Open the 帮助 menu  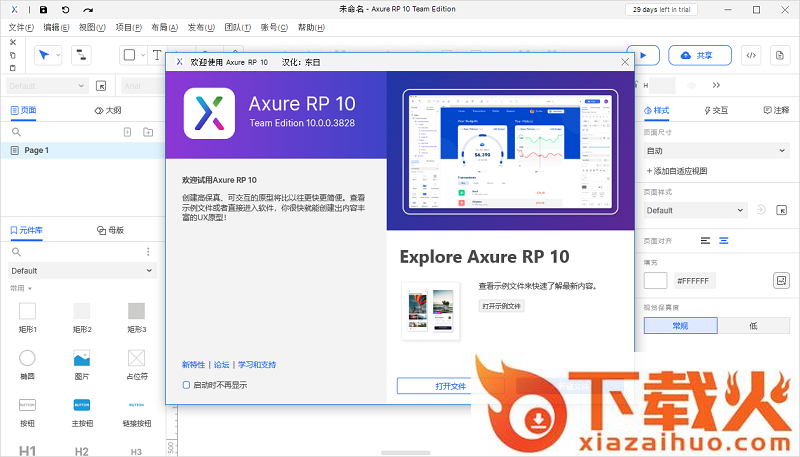coord(311,28)
